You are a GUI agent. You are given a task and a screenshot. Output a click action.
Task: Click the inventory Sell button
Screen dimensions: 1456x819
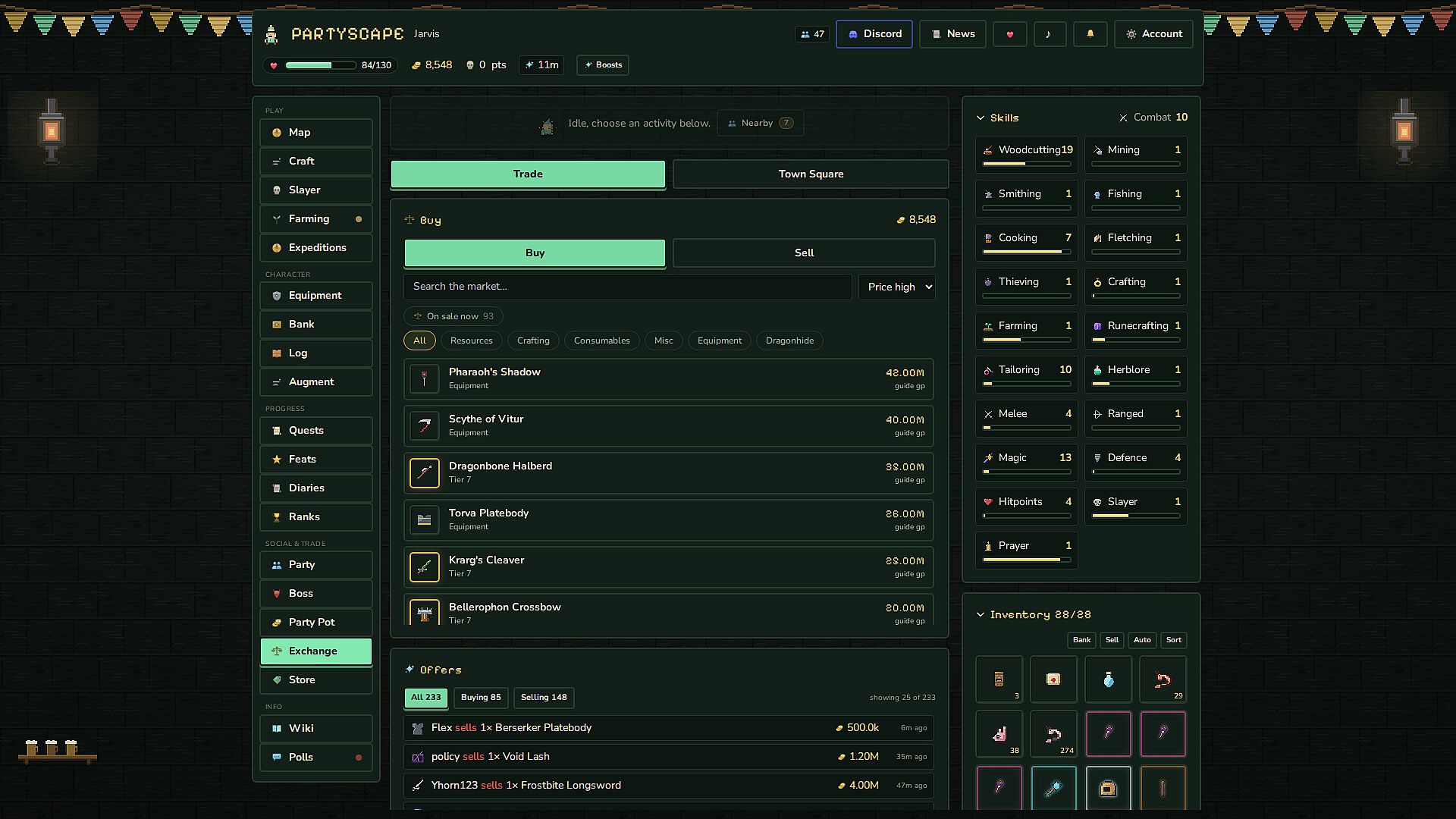pos(1112,640)
